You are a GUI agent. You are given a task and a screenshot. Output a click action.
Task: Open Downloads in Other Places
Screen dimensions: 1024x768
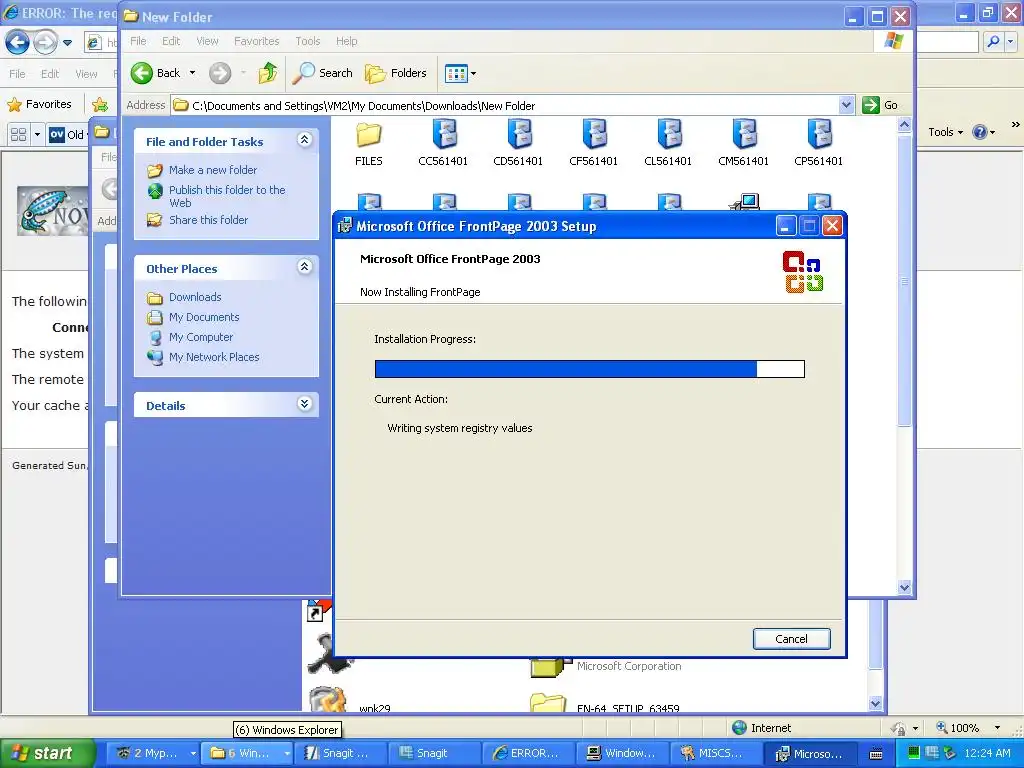click(195, 297)
